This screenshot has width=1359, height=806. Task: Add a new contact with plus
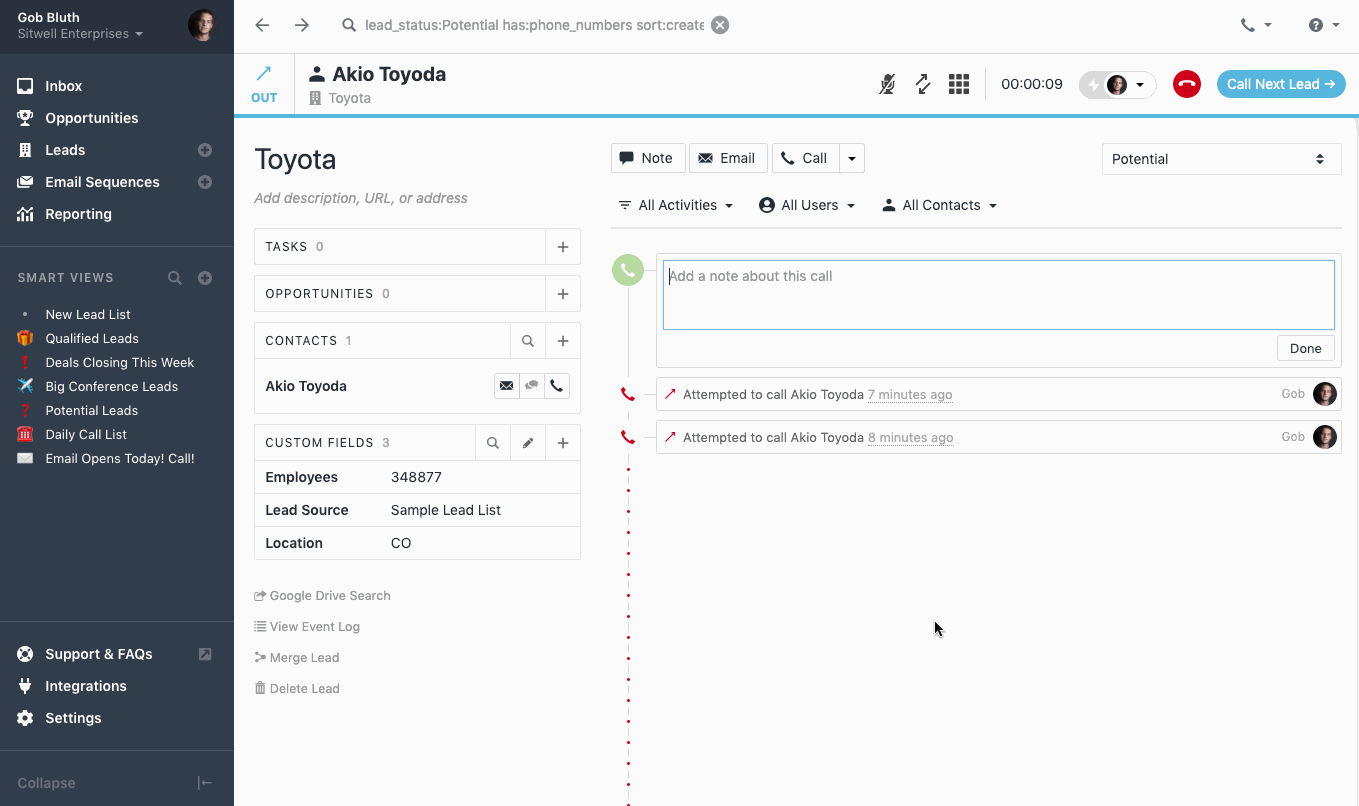tap(563, 341)
